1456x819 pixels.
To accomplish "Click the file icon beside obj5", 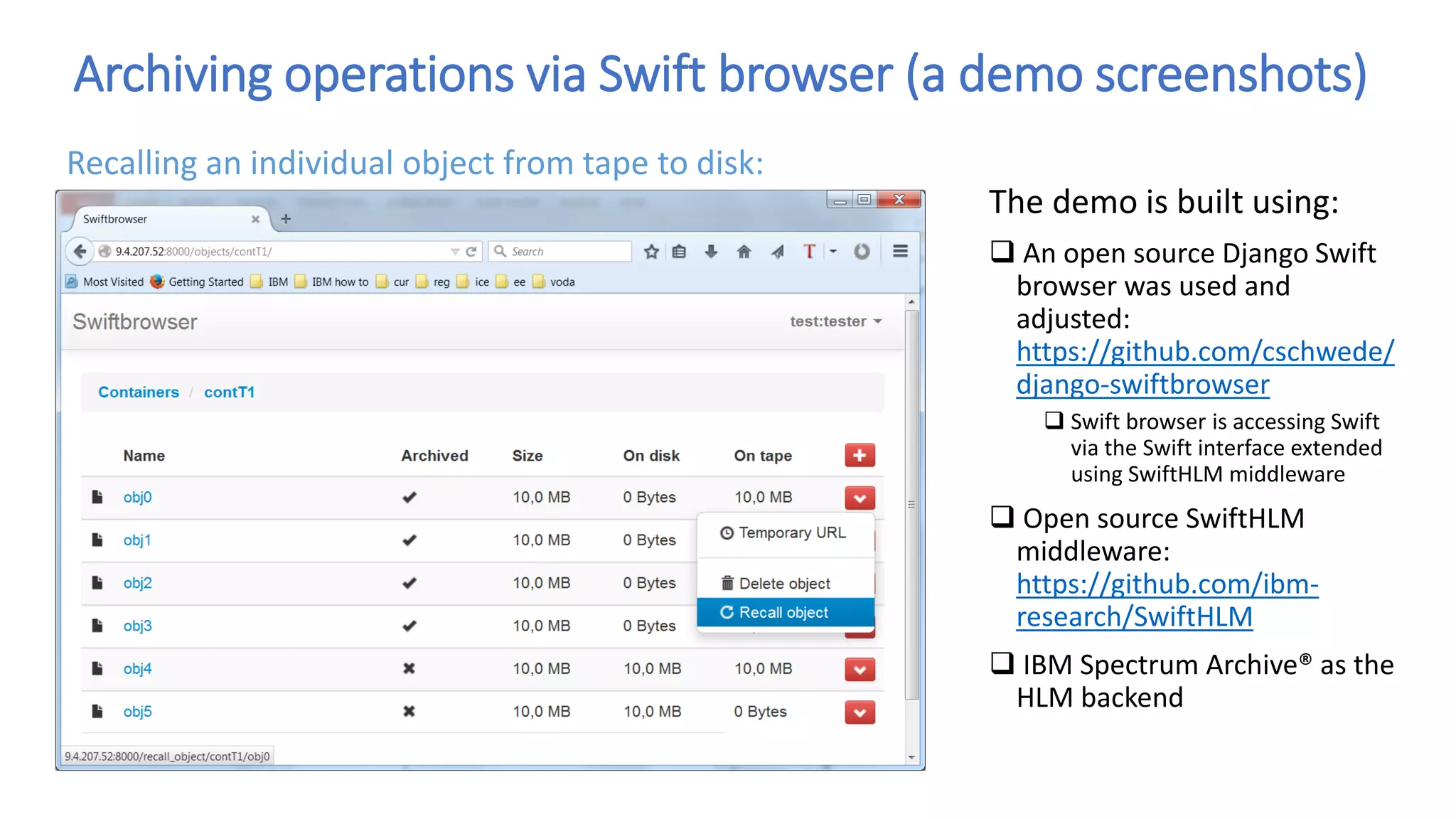I will [x=97, y=711].
